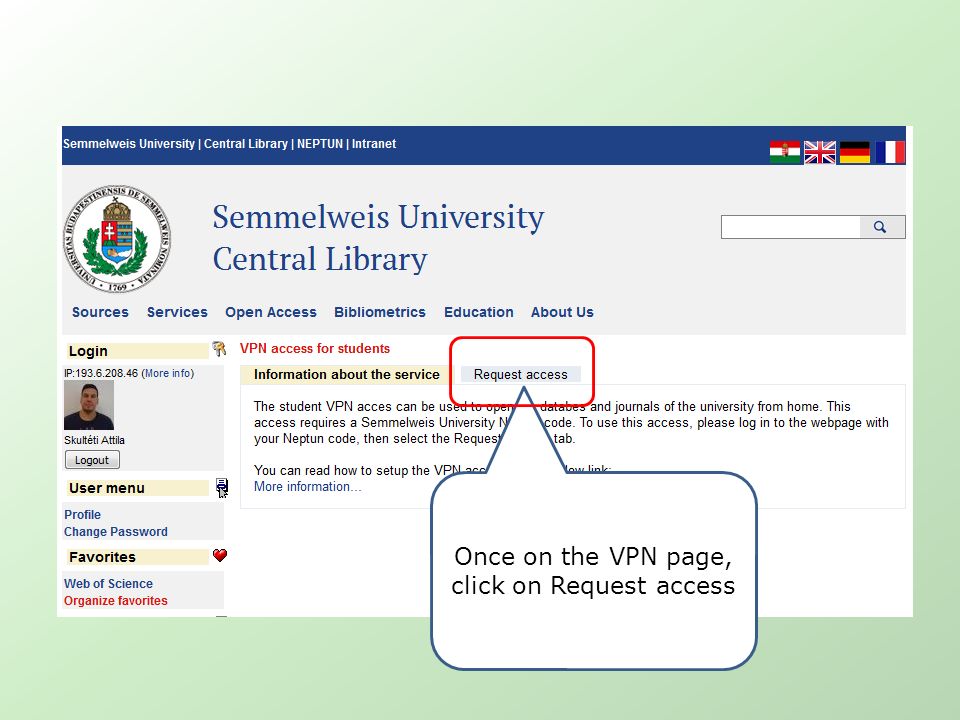Click the username Skultéti Attila
960x720 pixels.
click(94, 440)
